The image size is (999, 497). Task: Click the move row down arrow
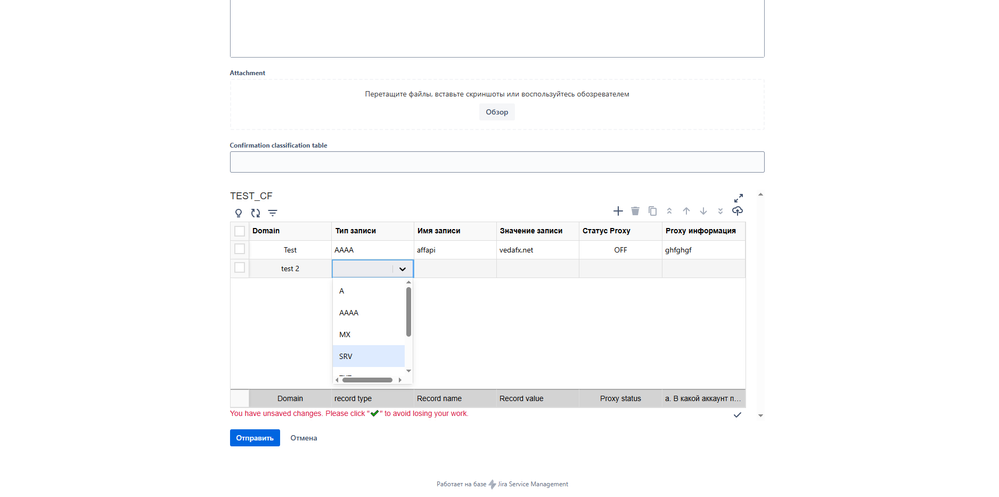pyautogui.click(x=703, y=211)
